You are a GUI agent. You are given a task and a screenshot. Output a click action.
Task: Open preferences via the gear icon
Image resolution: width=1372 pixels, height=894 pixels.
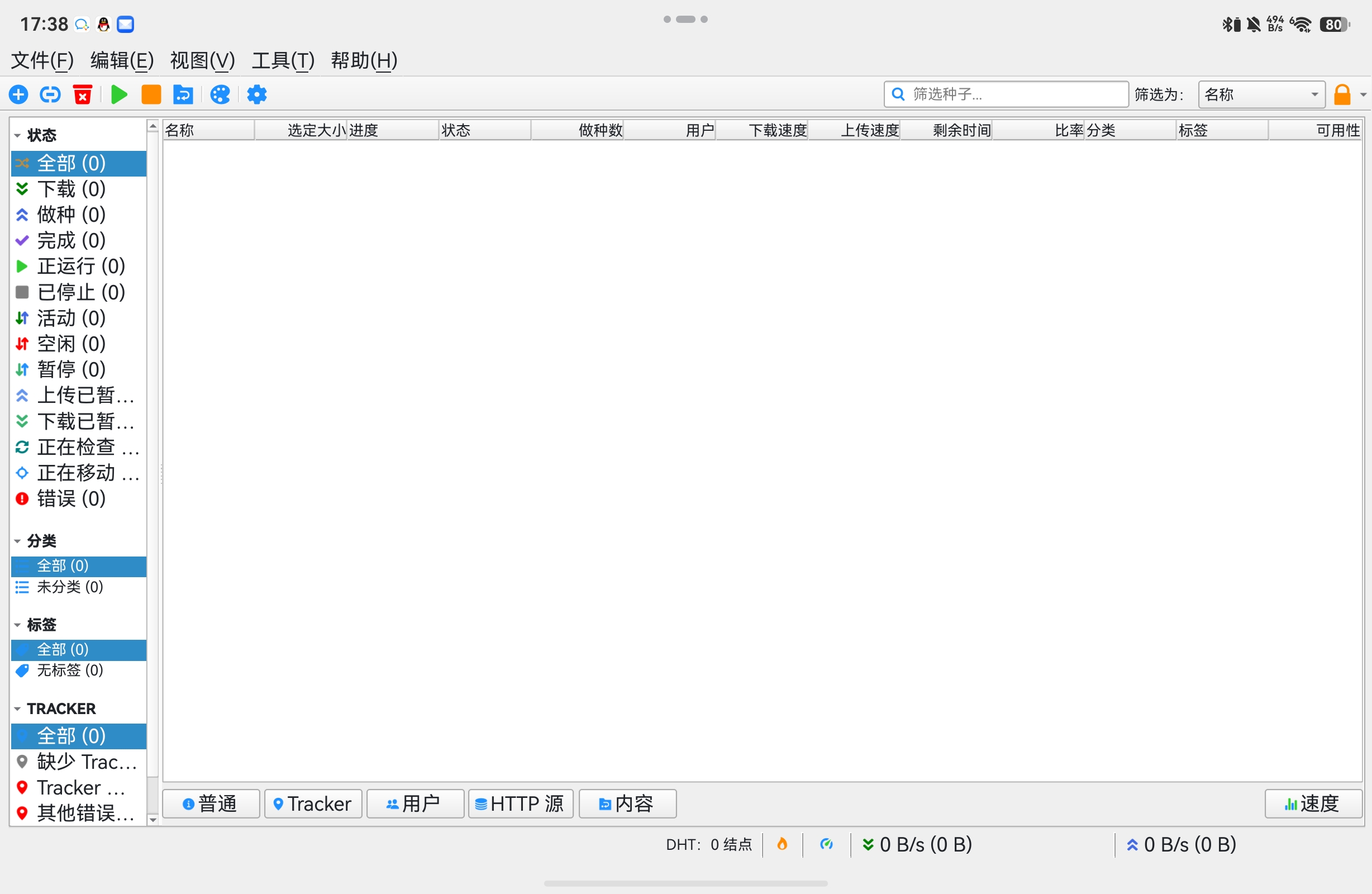(257, 94)
